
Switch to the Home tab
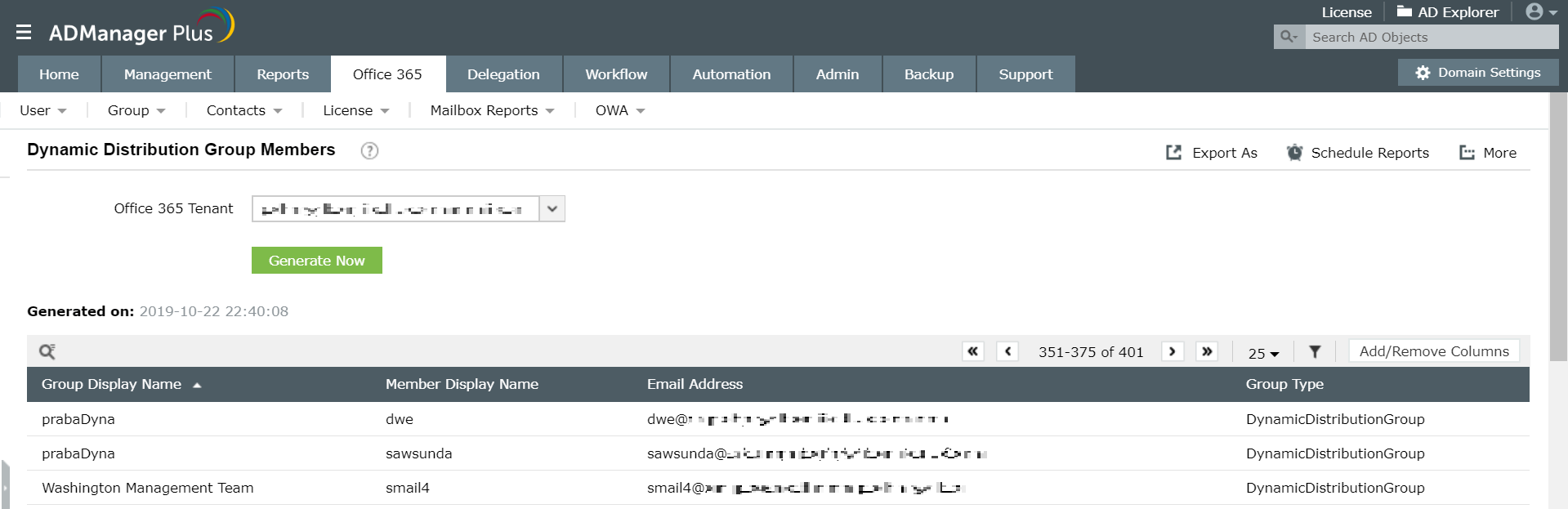pos(59,74)
